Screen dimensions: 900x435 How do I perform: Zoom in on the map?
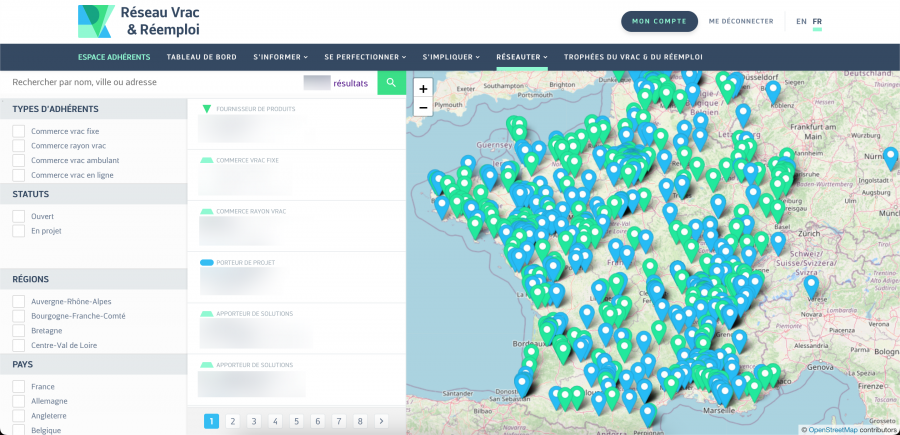(x=423, y=89)
